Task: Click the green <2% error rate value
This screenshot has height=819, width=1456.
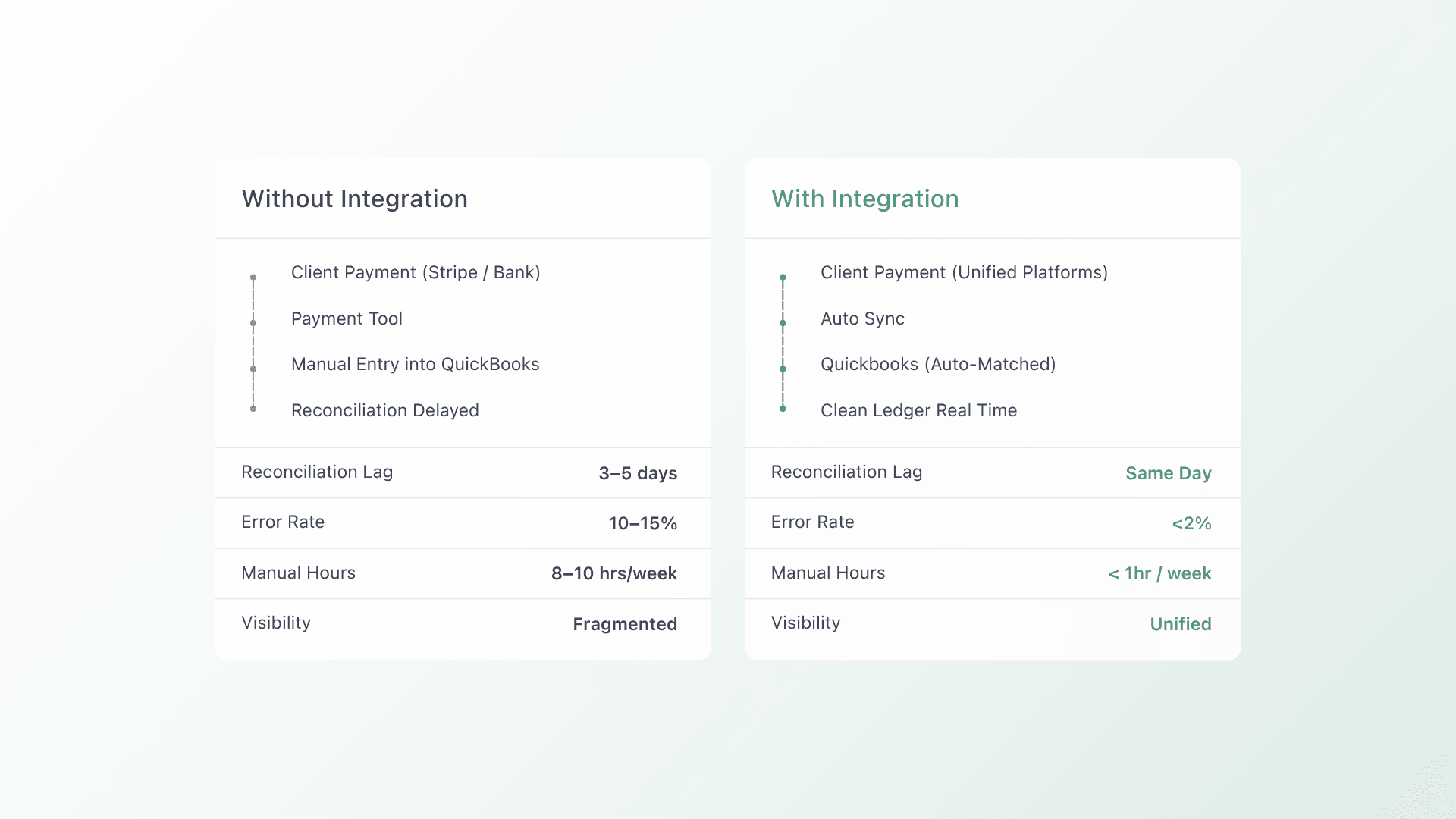Action: (x=1191, y=523)
